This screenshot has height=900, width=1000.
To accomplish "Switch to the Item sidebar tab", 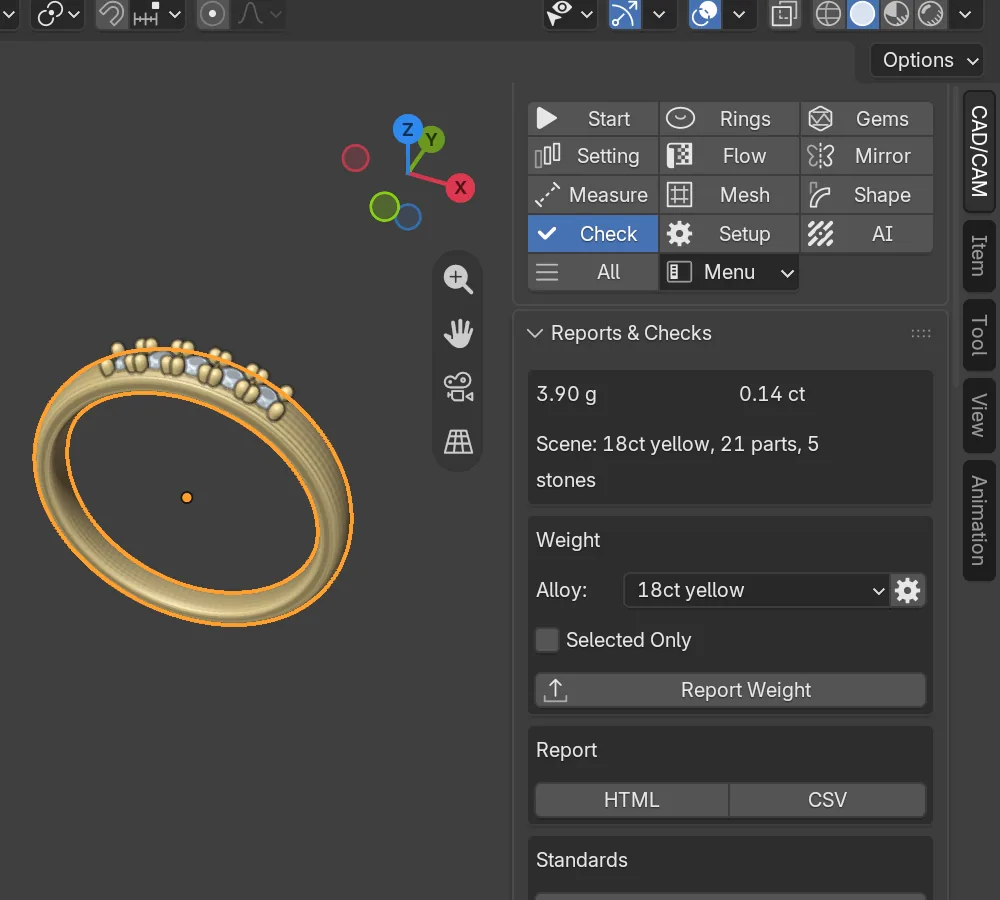I will pyautogui.click(x=979, y=256).
